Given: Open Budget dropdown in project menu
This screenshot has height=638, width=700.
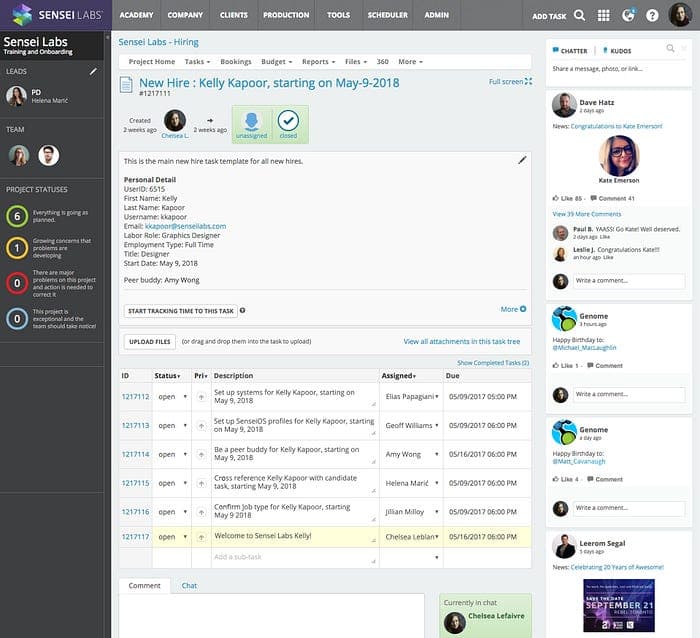Looking at the screenshot, I should pos(277,62).
